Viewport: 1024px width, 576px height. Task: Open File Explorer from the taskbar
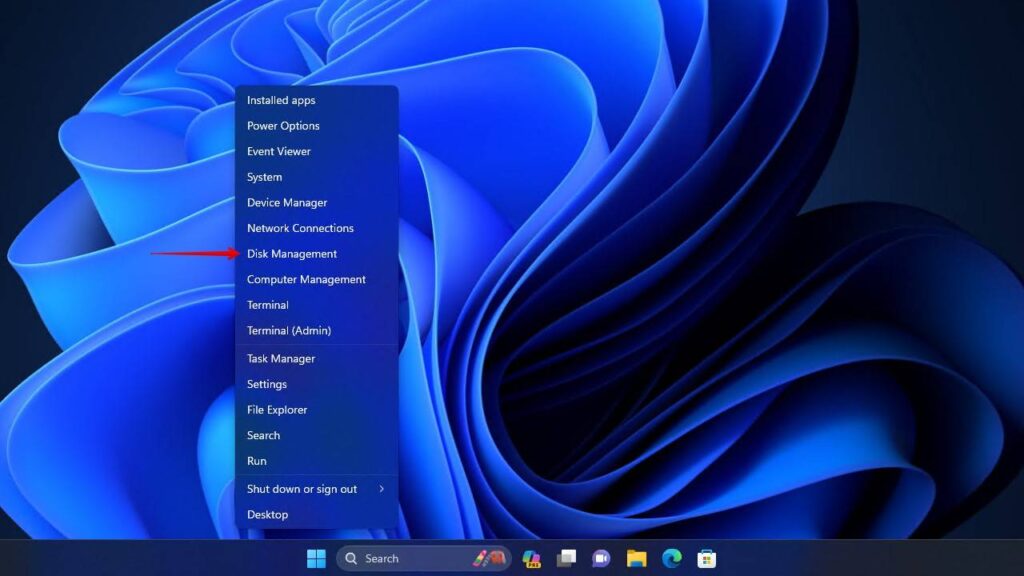tap(636, 558)
